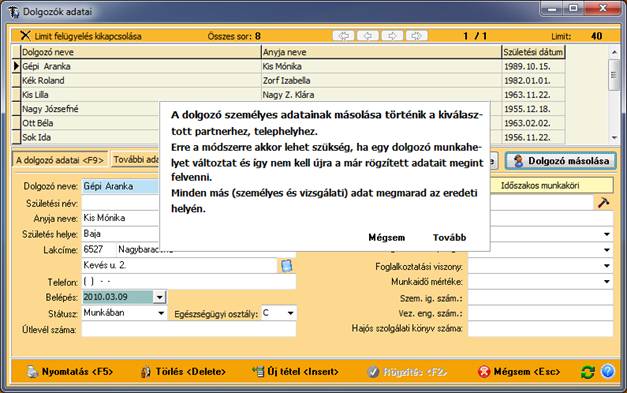Select the Gépi Aranka row
627x393 pixels.
tap(288, 66)
